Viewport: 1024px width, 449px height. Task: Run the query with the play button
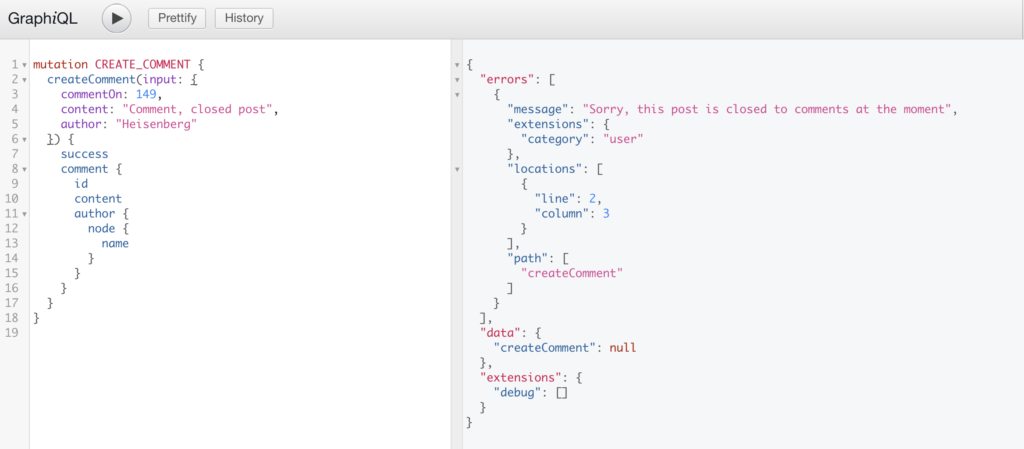point(117,18)
